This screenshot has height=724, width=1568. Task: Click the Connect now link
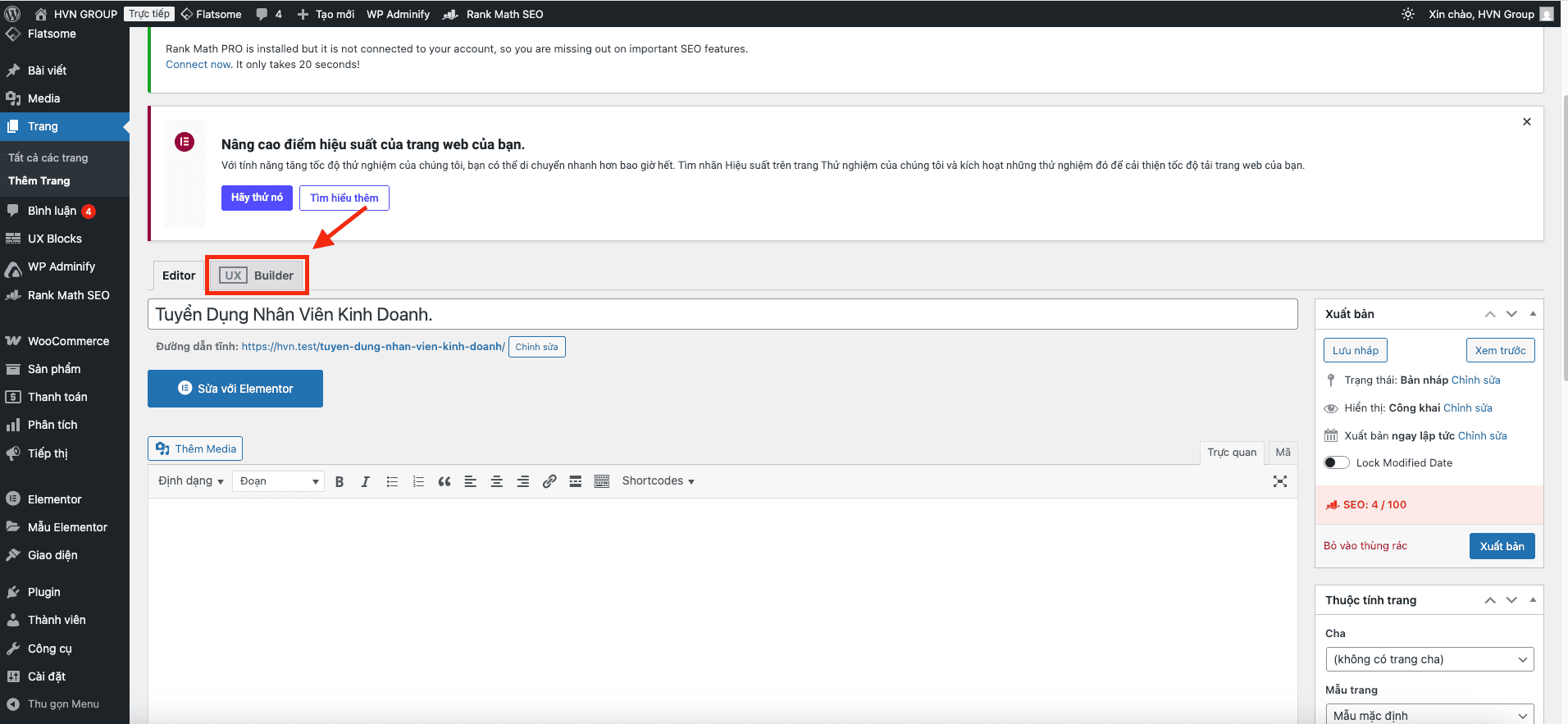199,65
